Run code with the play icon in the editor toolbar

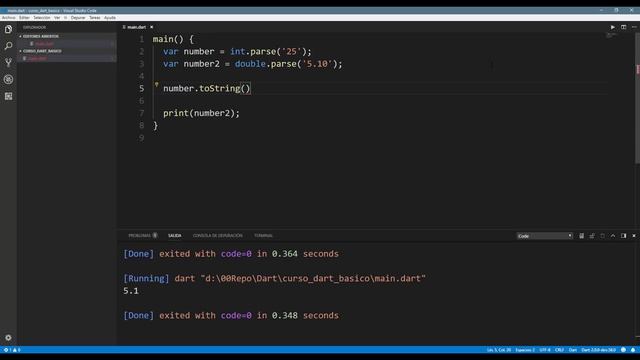613,27
